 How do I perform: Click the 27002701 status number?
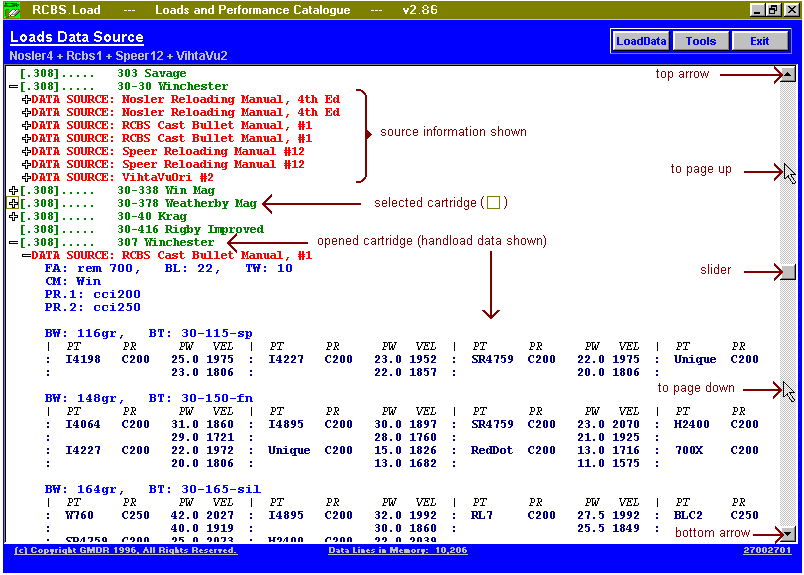coord(767,550)
